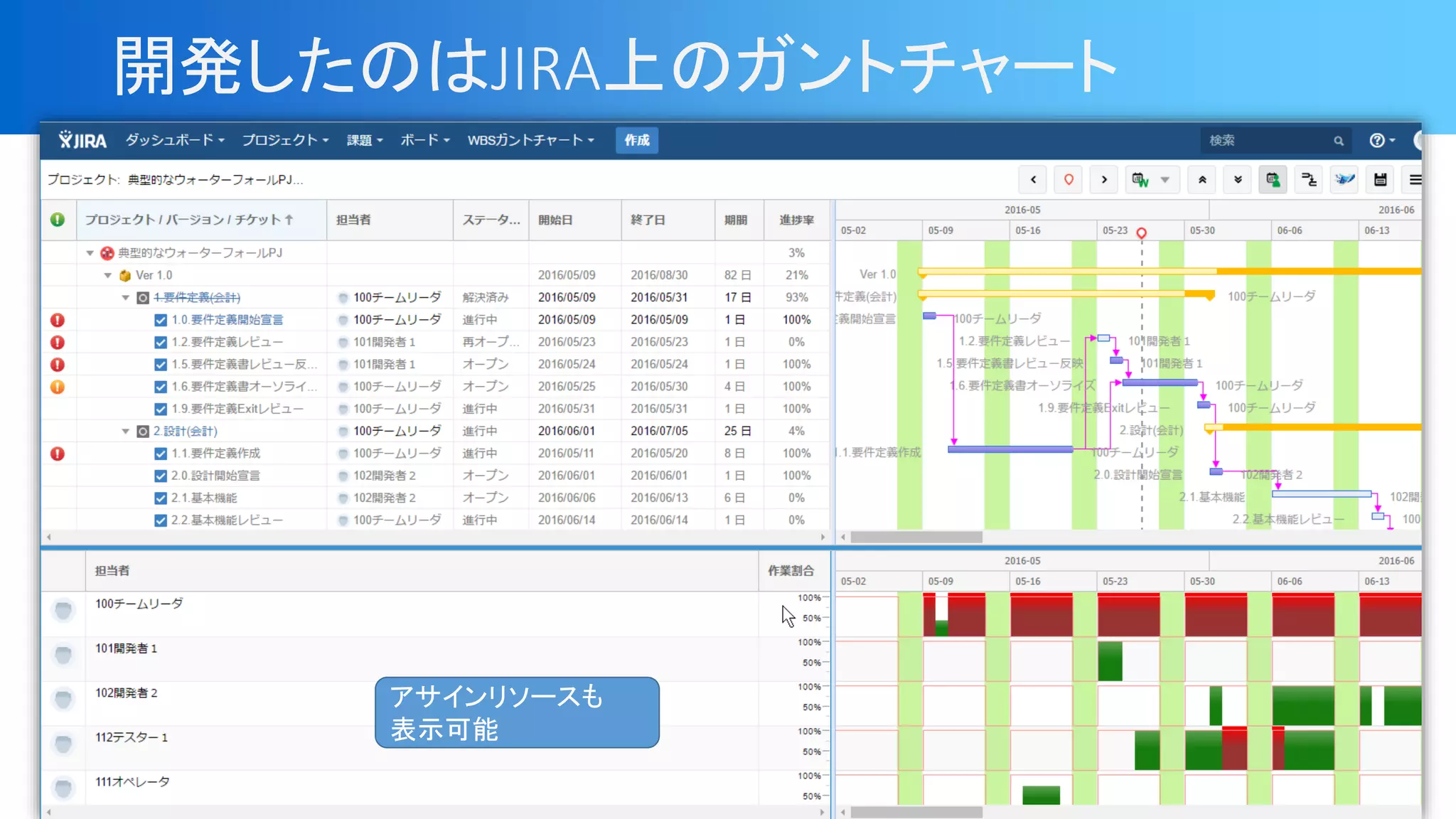Image resolution: width=1456 pixels, height=819 pixels.
Task: Toggle checkbox for 1.9.要件定義Exitレビュー
Action: pos(161,409)
